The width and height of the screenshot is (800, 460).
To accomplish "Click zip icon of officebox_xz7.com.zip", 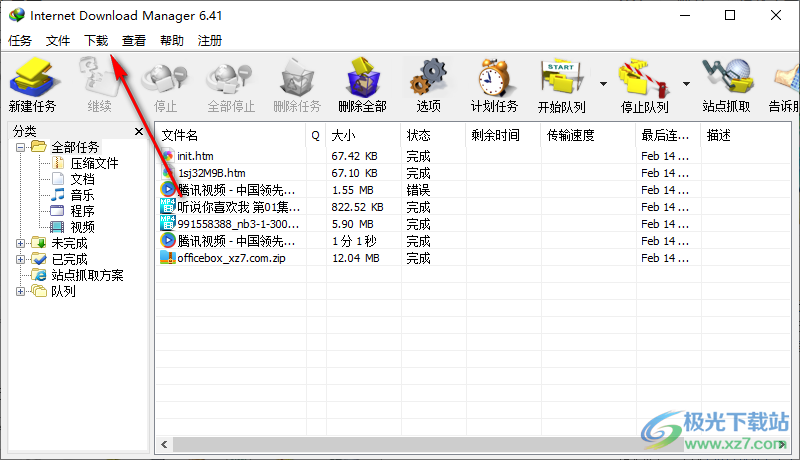I will pos(168,257).
